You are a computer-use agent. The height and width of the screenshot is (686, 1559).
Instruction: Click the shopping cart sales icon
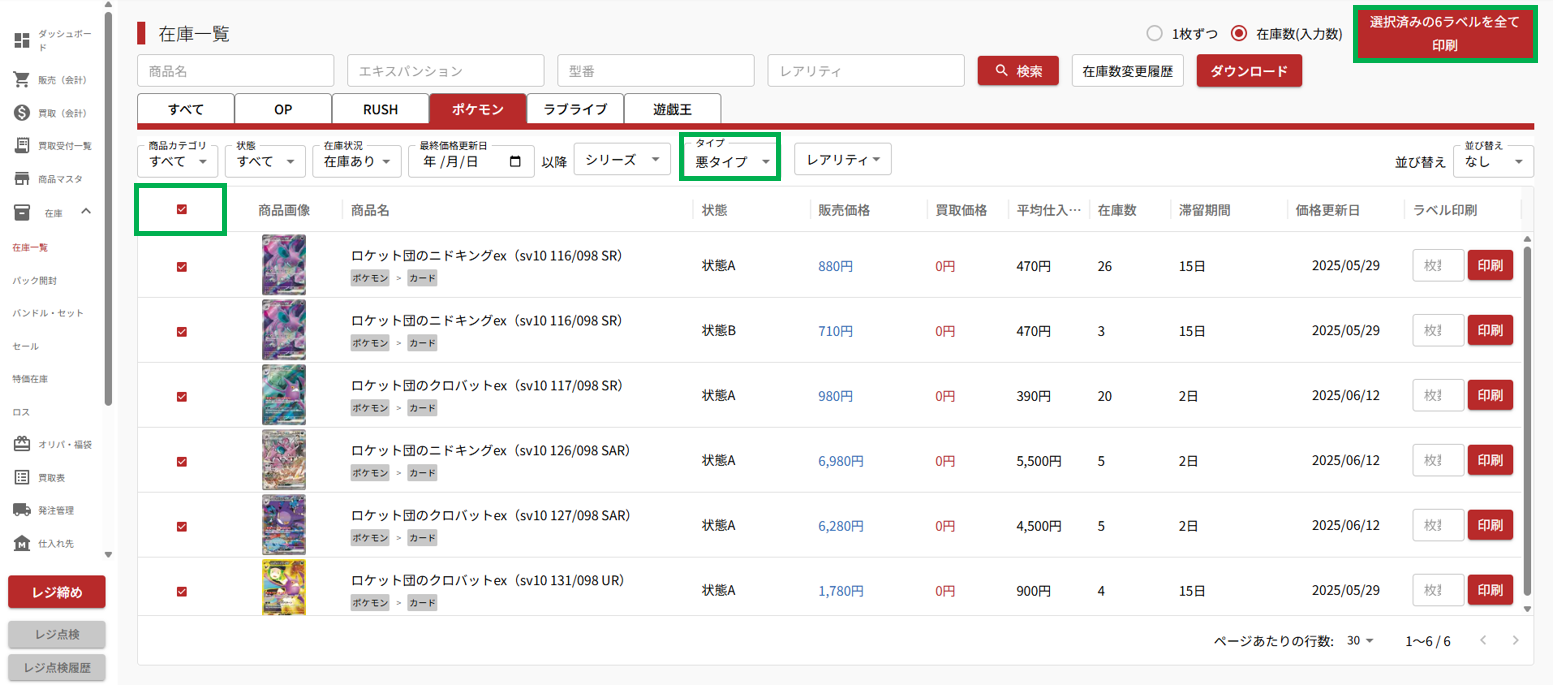(x=21, y=79)
